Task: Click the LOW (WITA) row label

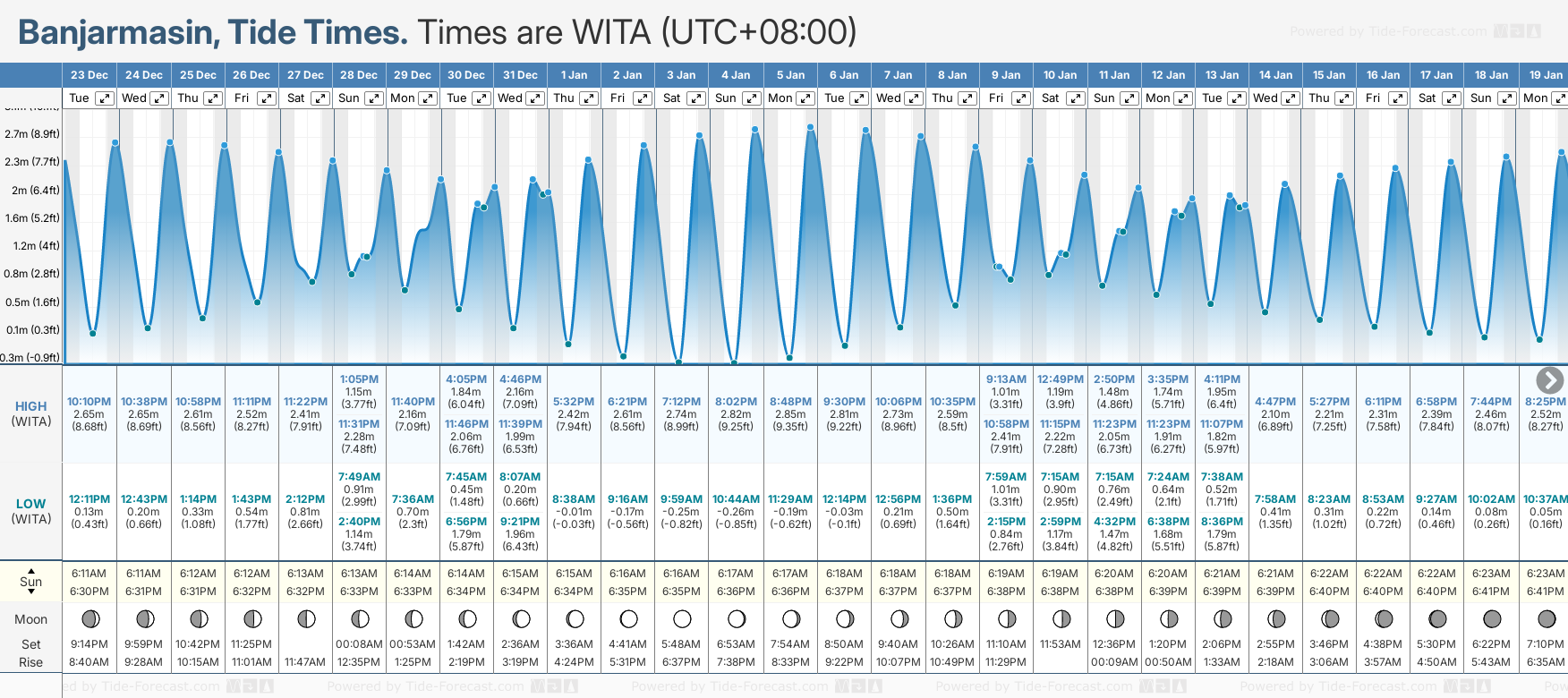Action: tap(31, 511)
